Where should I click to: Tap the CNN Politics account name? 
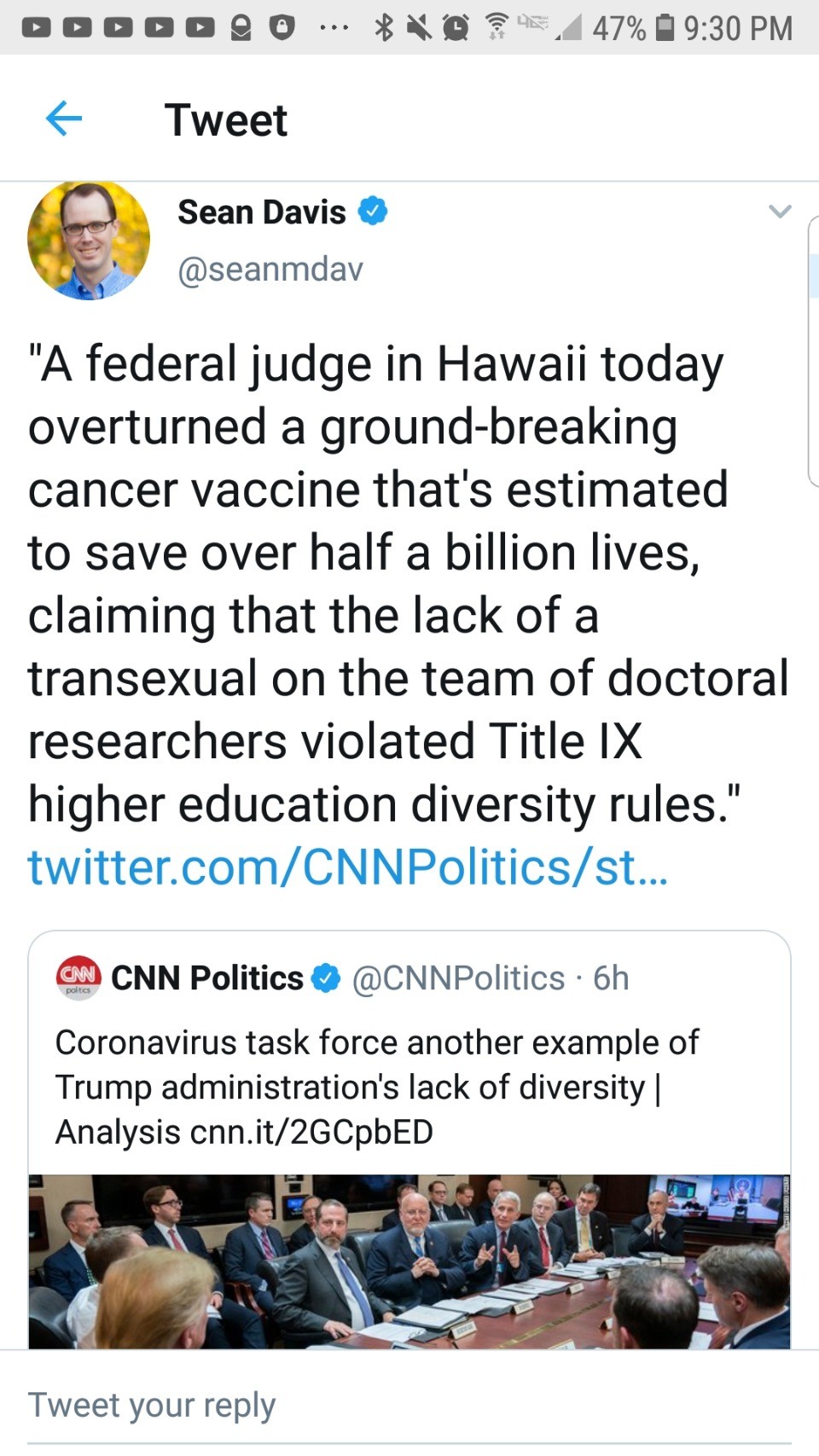point(206,978)
